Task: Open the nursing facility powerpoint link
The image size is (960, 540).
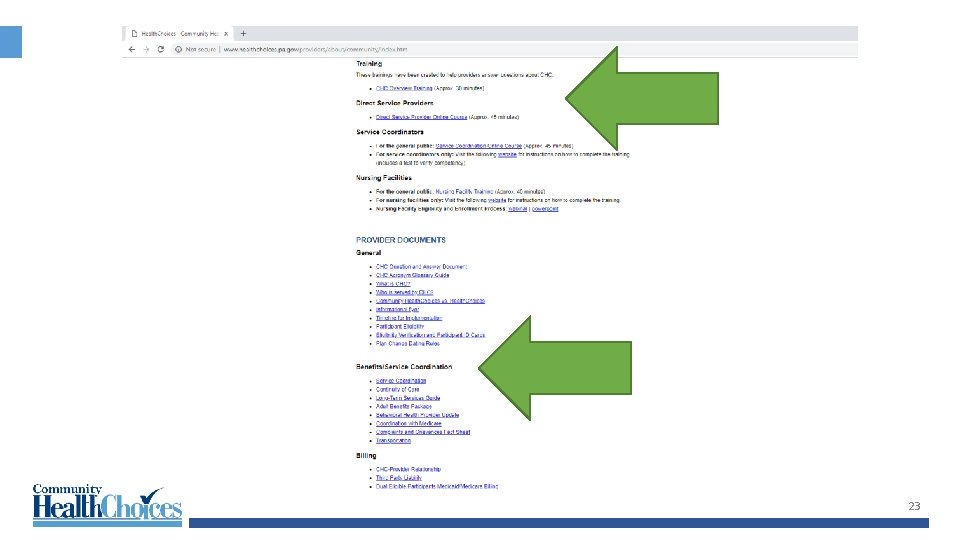Action: [545, 209]
